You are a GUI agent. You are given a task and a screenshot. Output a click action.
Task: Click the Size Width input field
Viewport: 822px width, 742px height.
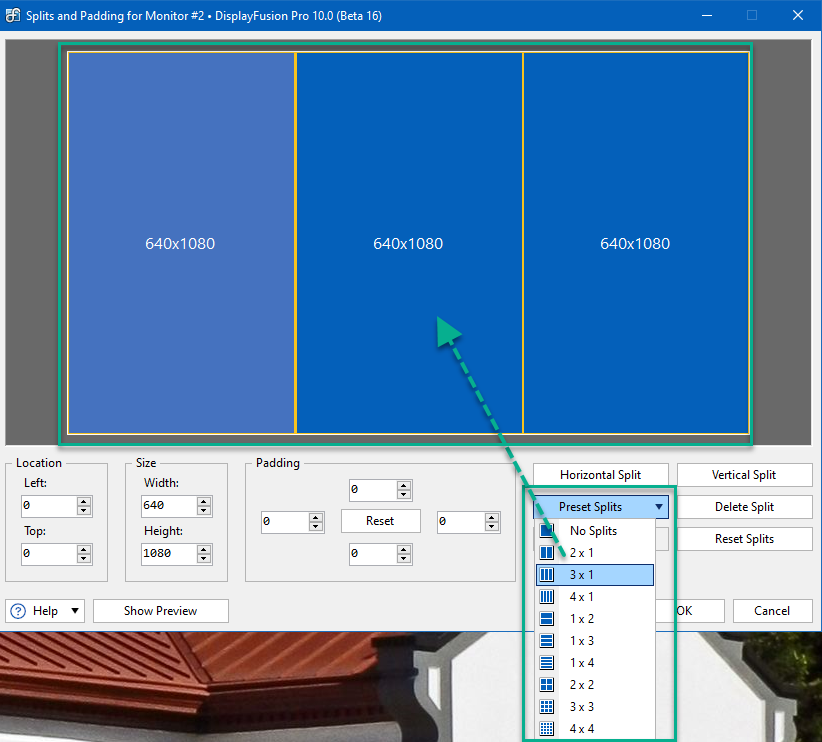(169, 506)
